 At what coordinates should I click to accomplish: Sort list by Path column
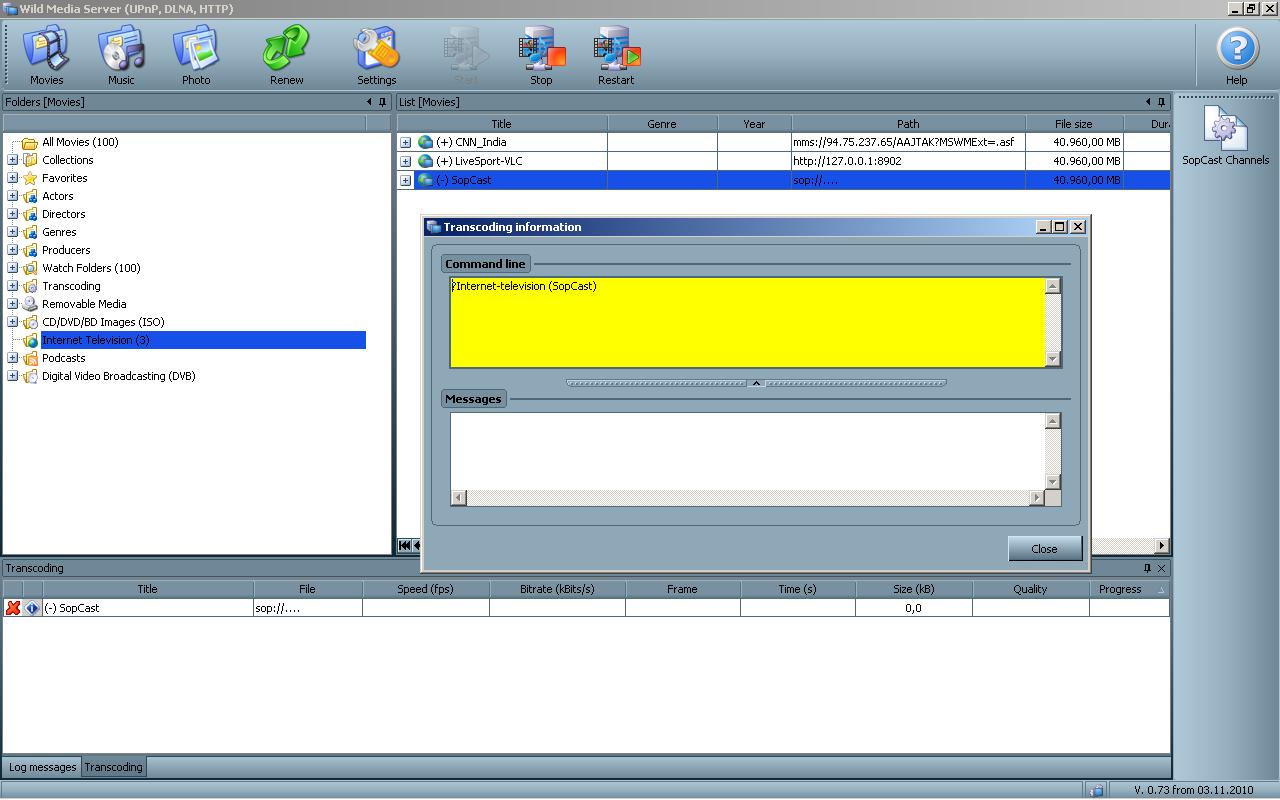click(x=908, y=124)
